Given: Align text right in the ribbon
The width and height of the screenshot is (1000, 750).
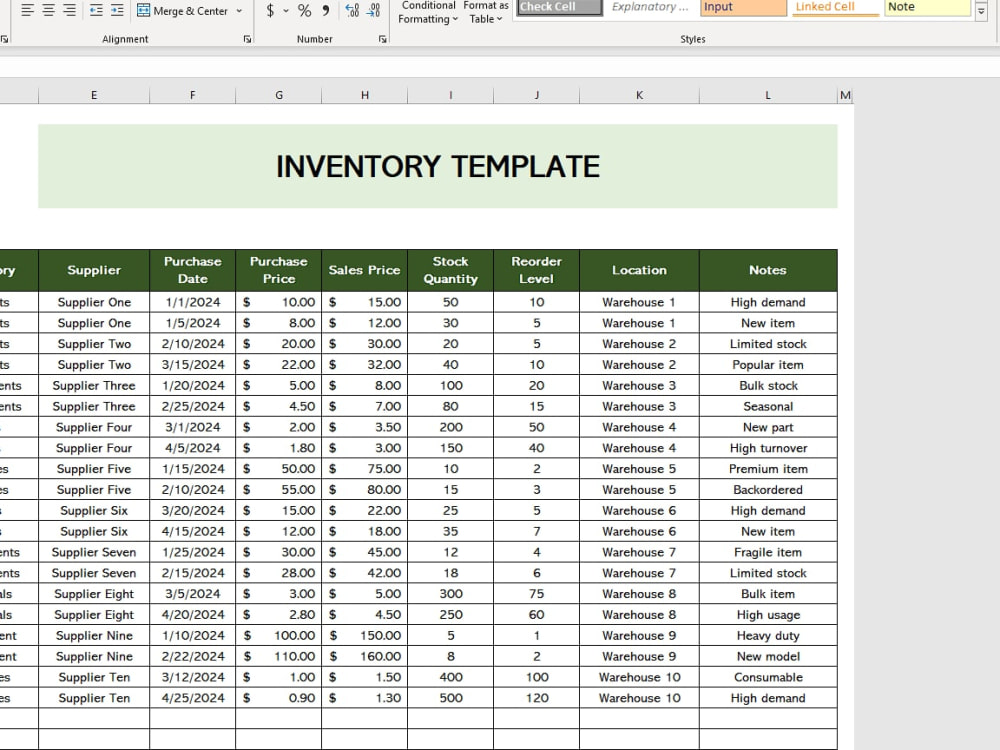Looking at the screenshot, I should coord(70,10).
